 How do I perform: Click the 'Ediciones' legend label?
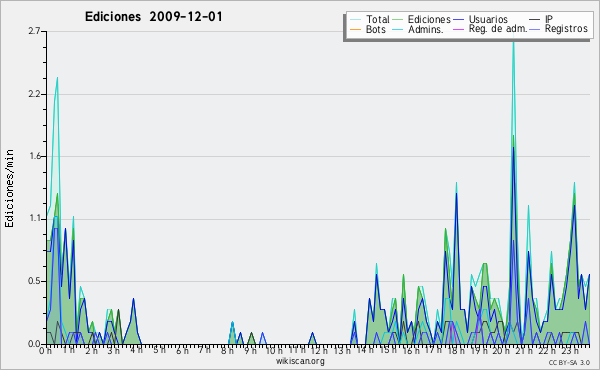click(429, 19)
